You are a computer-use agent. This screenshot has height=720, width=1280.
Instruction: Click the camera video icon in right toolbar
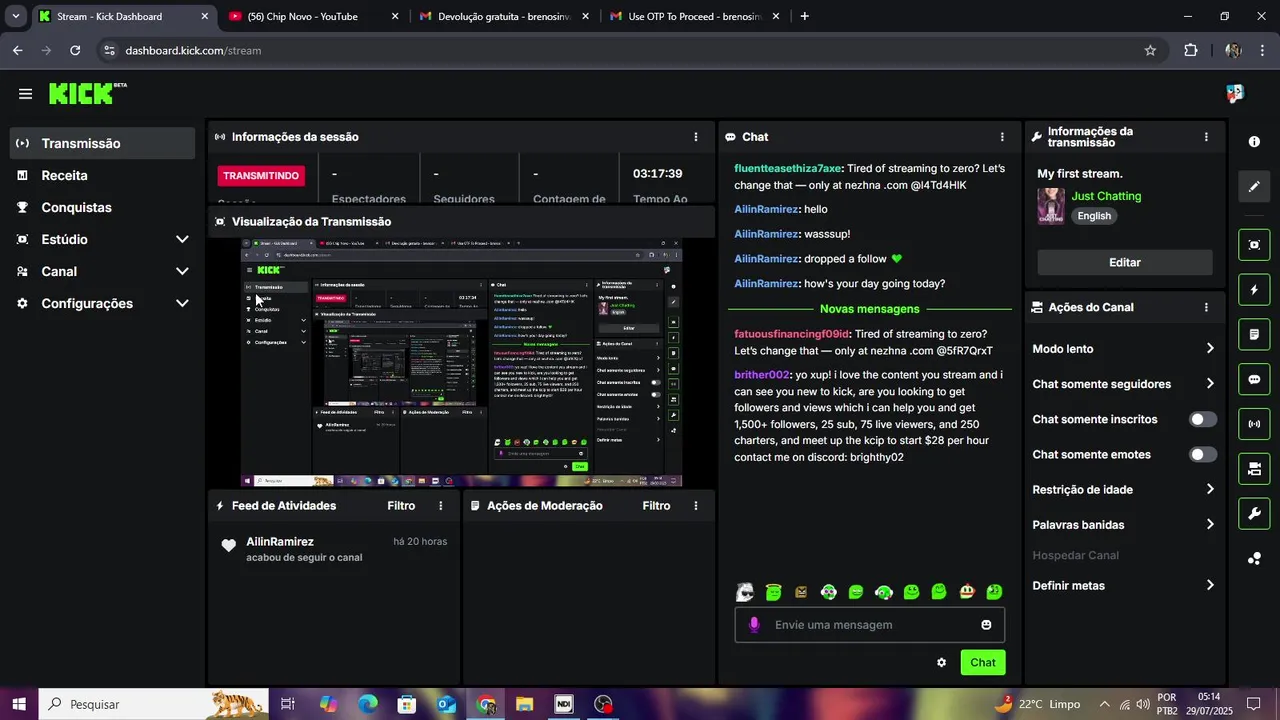pyautogui.click(x=1254, y=468)
